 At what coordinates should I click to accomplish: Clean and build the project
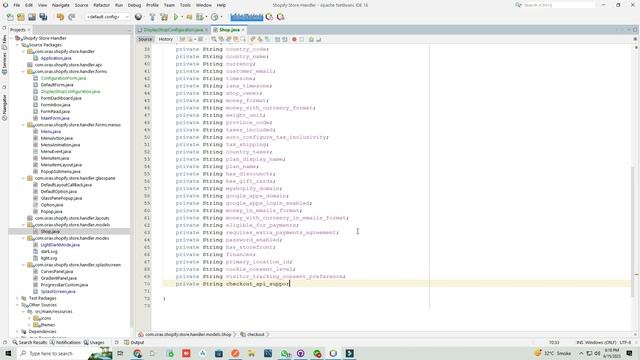(164, 17)
